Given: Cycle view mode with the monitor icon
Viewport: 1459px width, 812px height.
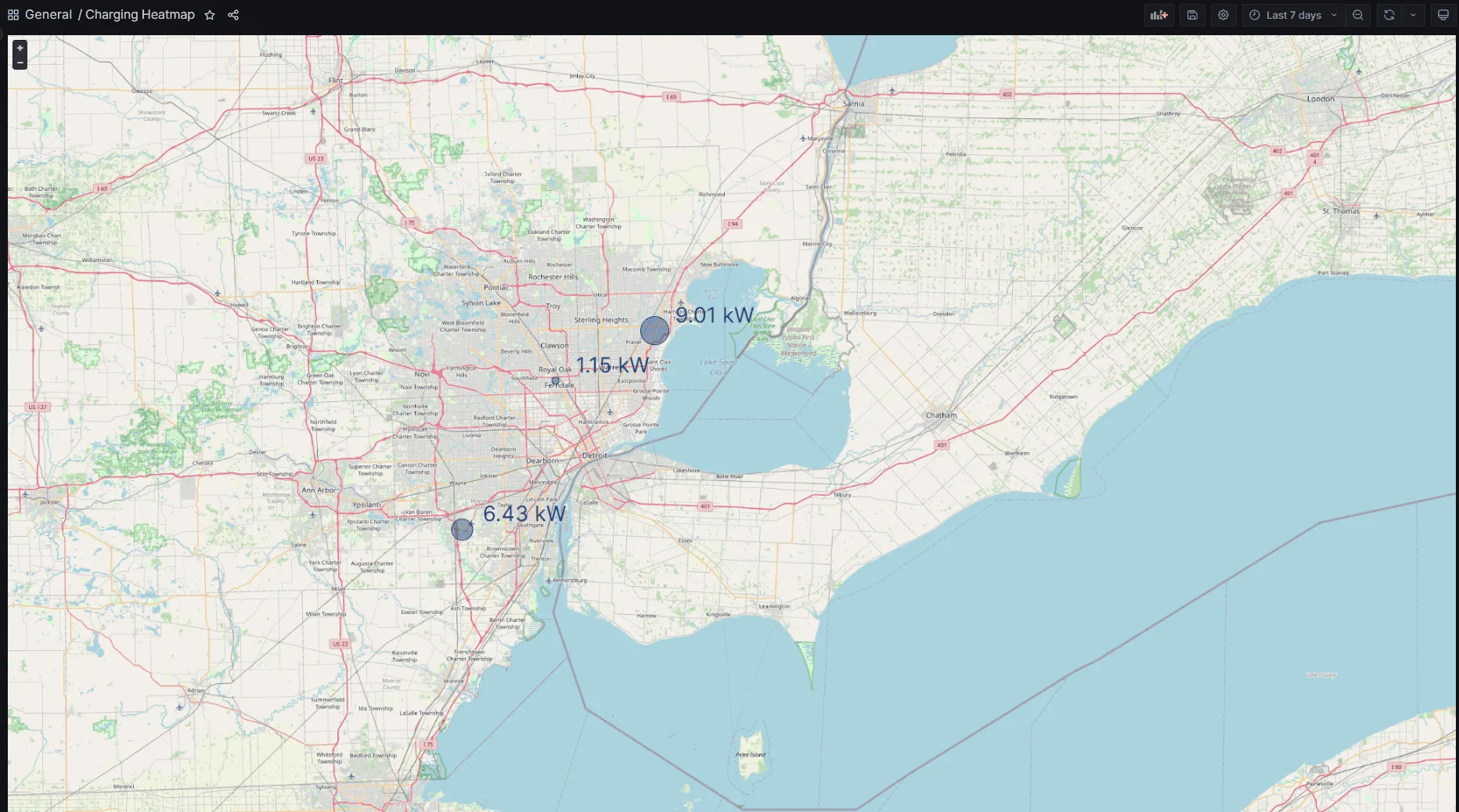Looking at the screenshot, I should 1443,15.
